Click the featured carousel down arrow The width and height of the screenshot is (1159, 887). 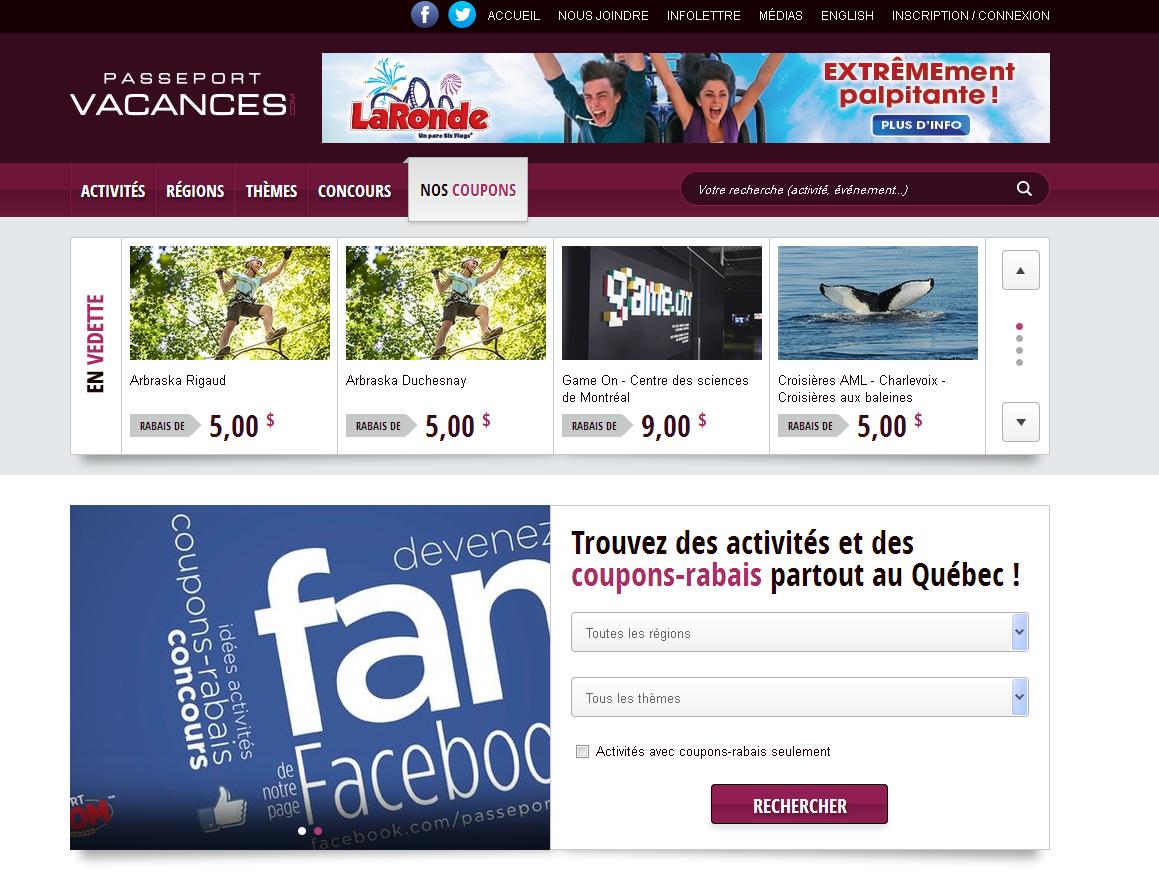pos(1021,422)
